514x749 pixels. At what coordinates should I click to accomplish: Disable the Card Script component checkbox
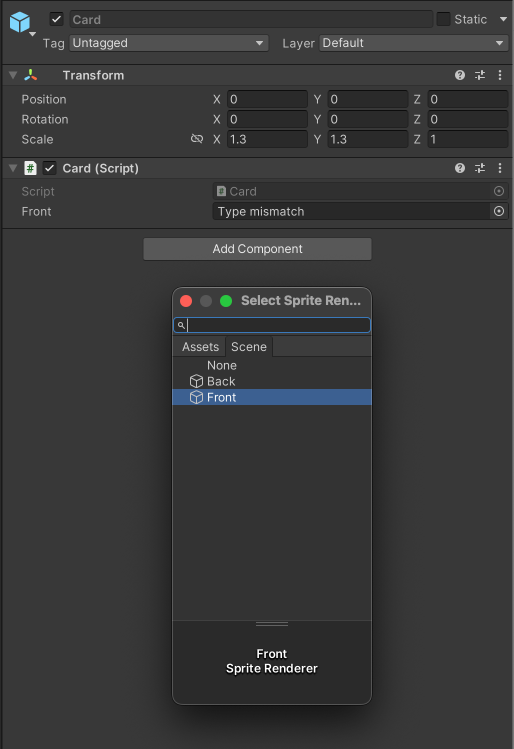(x=50, y=168)
